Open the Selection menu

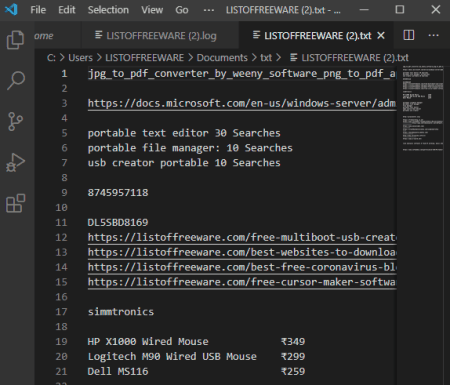coord(108,10)
